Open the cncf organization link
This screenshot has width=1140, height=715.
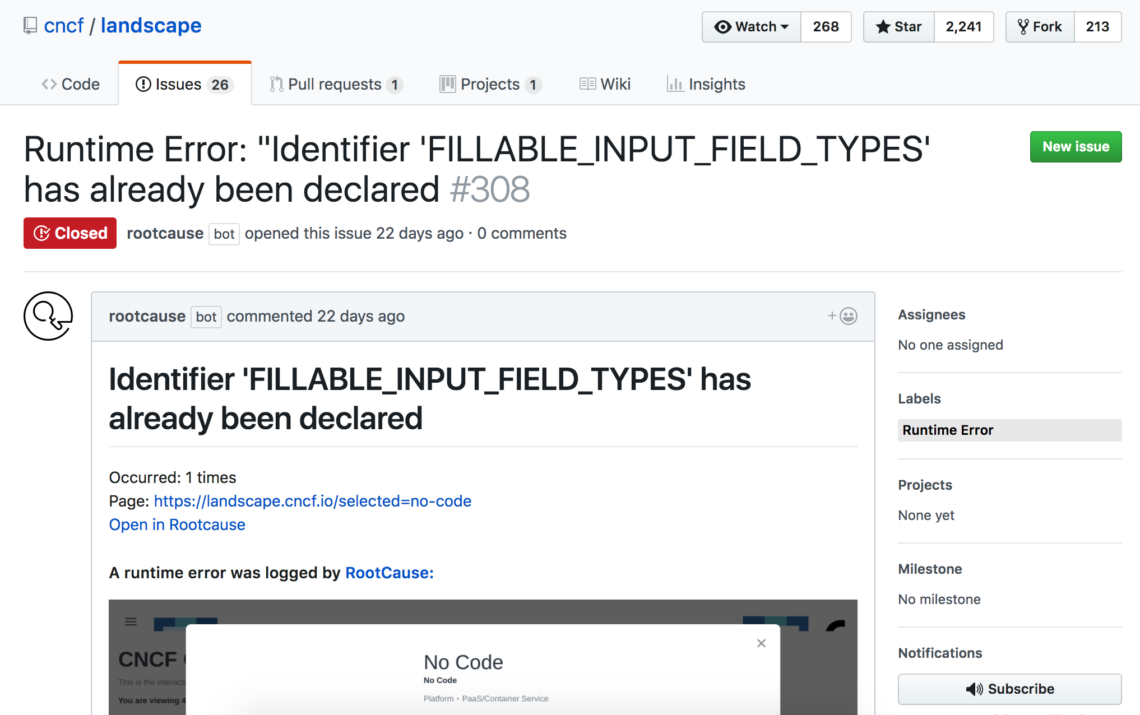(64, 26)
